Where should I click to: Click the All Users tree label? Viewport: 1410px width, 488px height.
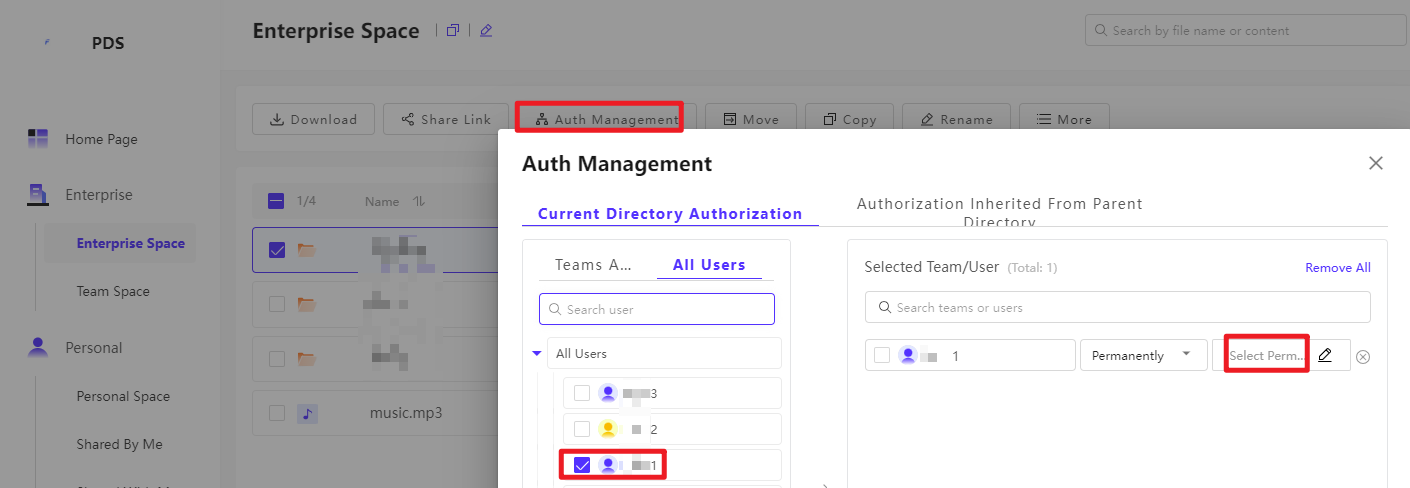(x=581, y=353)
